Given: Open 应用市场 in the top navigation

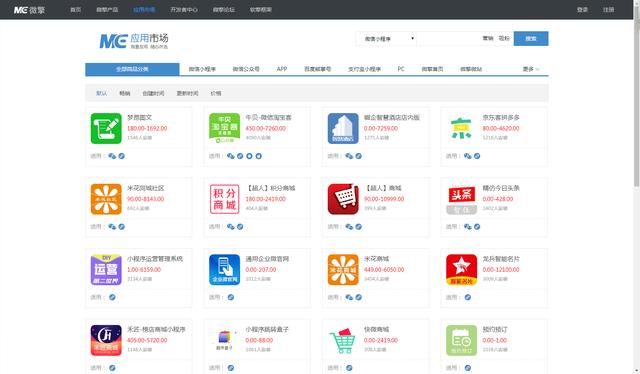Looking at the screenshot, I should click(x=144, y=10).
